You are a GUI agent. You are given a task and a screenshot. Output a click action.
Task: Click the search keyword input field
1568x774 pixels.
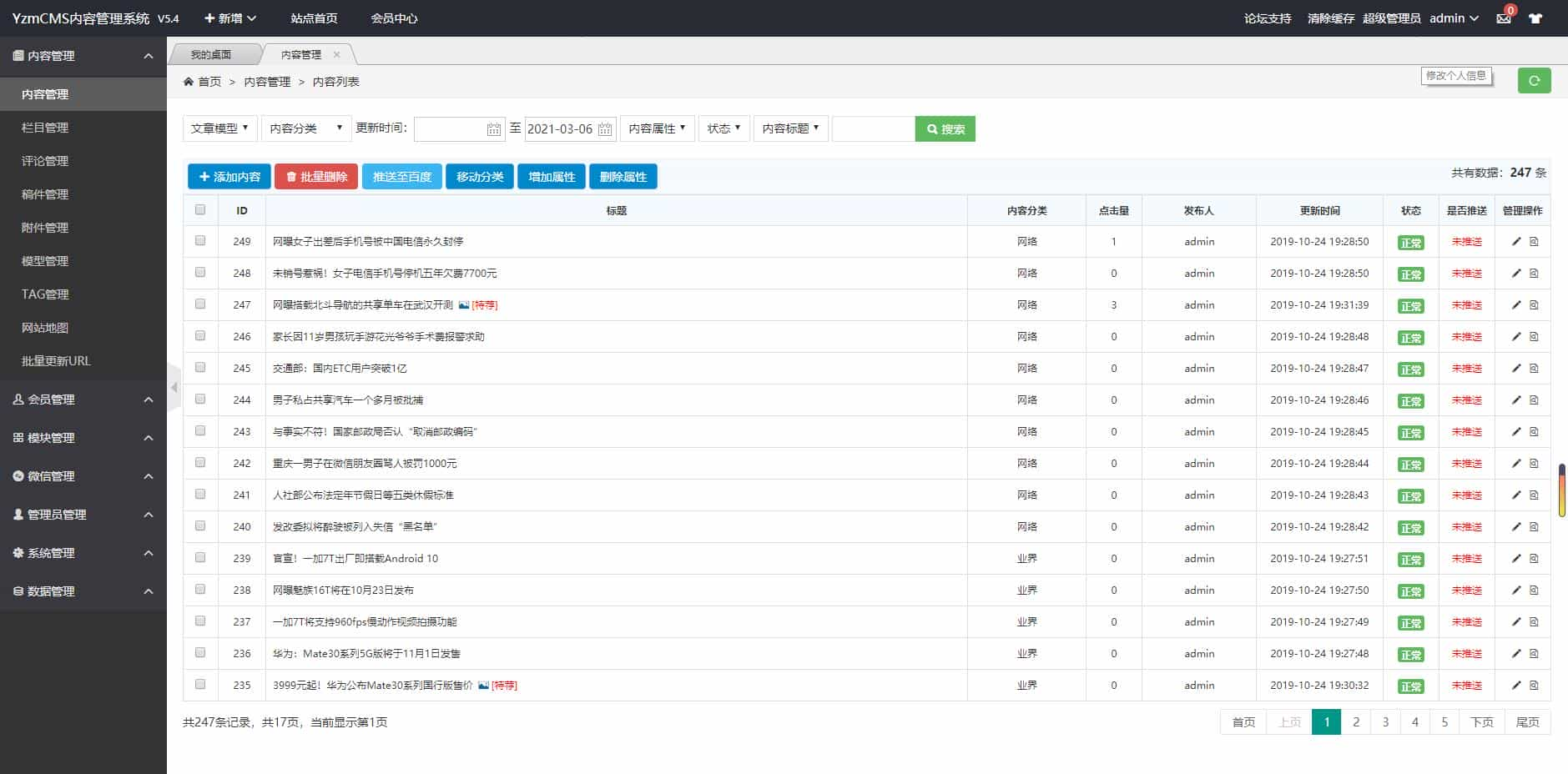874,129
